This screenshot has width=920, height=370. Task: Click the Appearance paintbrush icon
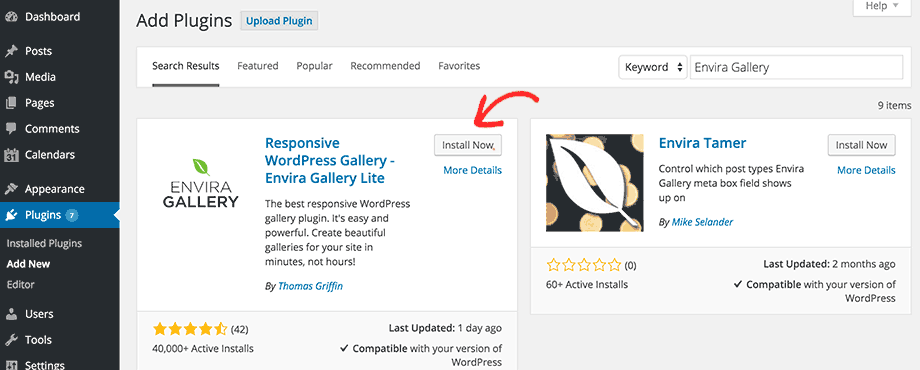pos(11,189)
